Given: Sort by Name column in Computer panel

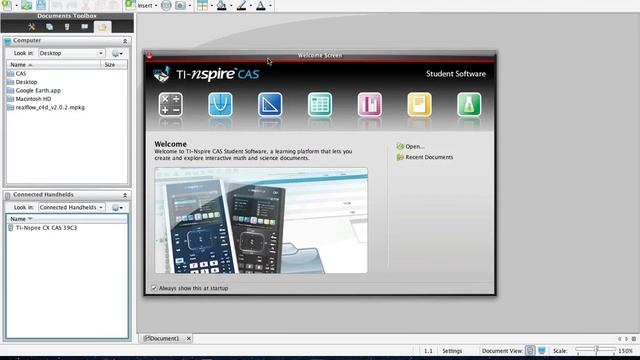Looking at the screenshot, I should pyautogui.click(x=53, y=64).
